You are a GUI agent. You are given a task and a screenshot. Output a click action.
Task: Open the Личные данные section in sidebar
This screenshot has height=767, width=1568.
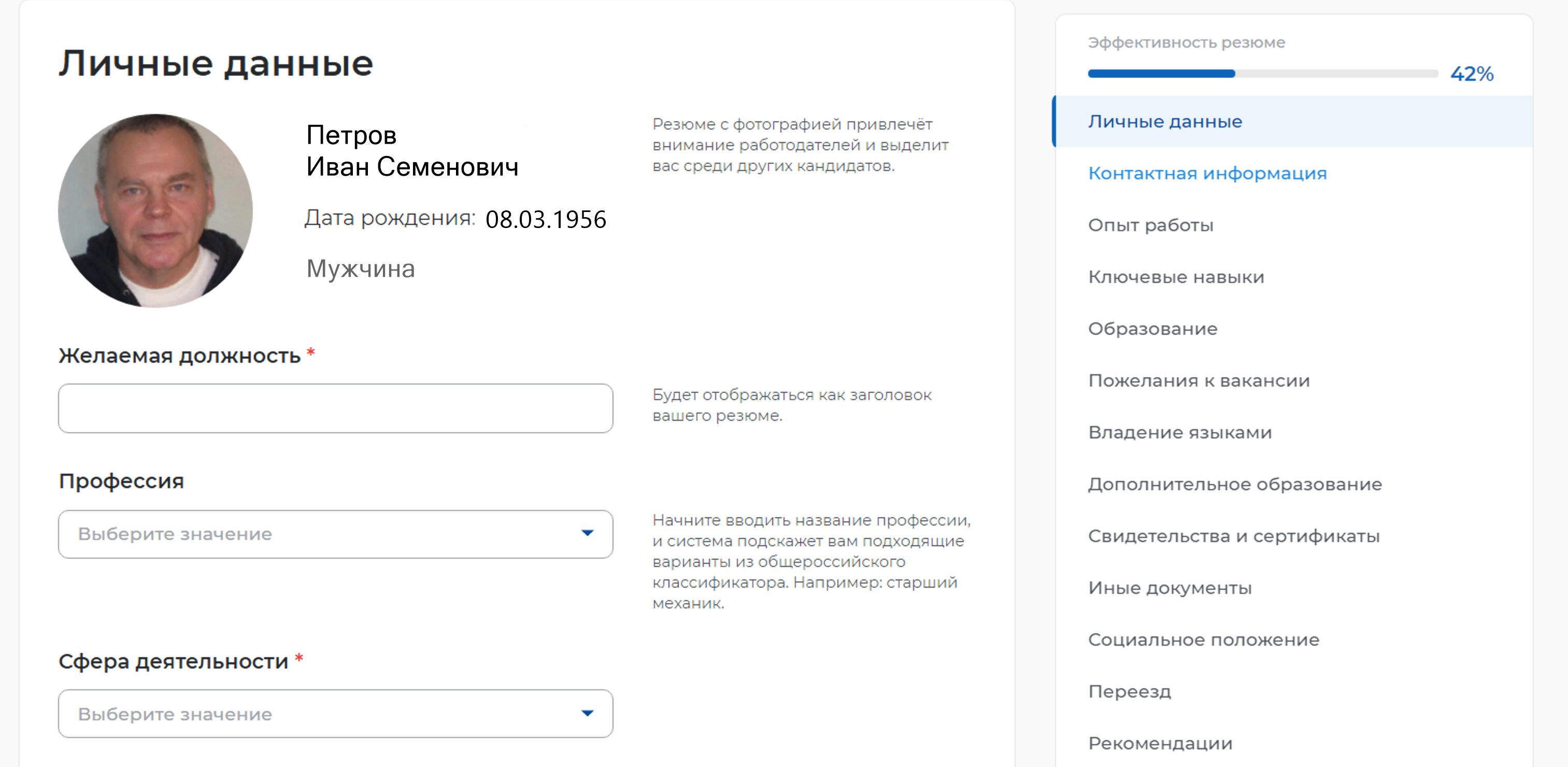click(x=1293, y=121)
